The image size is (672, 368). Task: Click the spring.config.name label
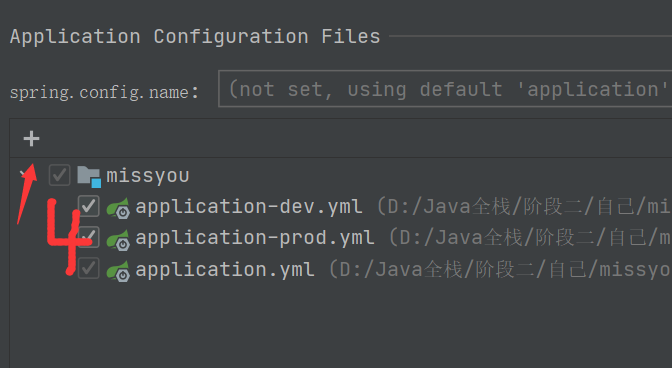(104, 92)
